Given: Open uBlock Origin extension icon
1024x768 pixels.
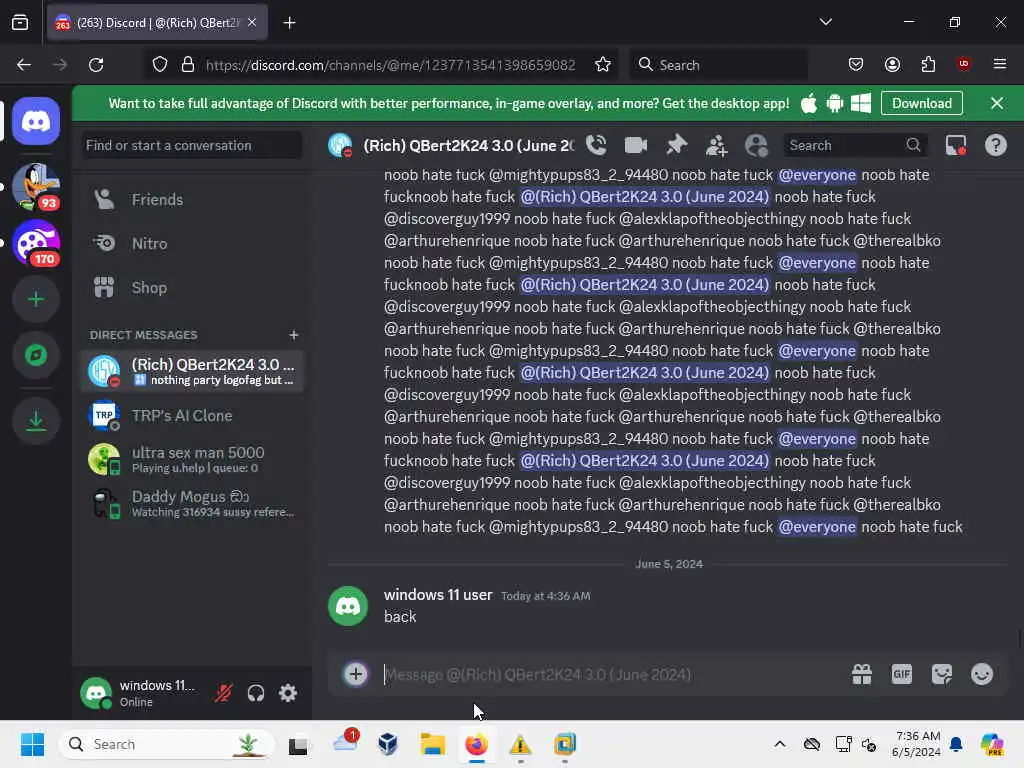Looking at the screenshot, I should pyautogui.click(x=963, y=64).
